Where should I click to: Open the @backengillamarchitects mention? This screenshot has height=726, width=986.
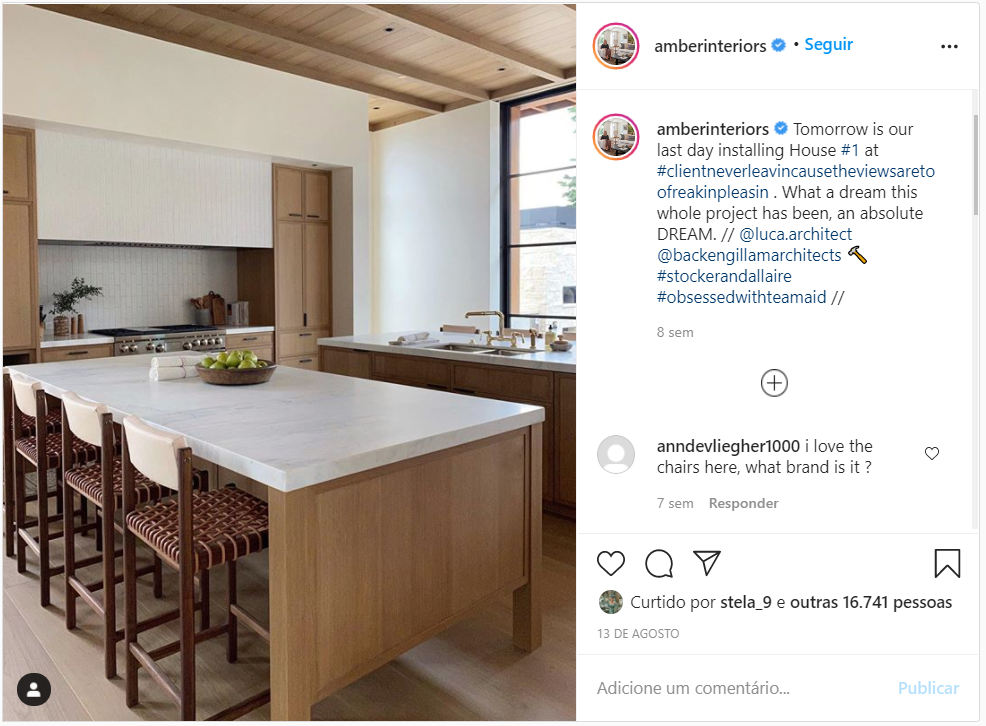pos(749,255)
